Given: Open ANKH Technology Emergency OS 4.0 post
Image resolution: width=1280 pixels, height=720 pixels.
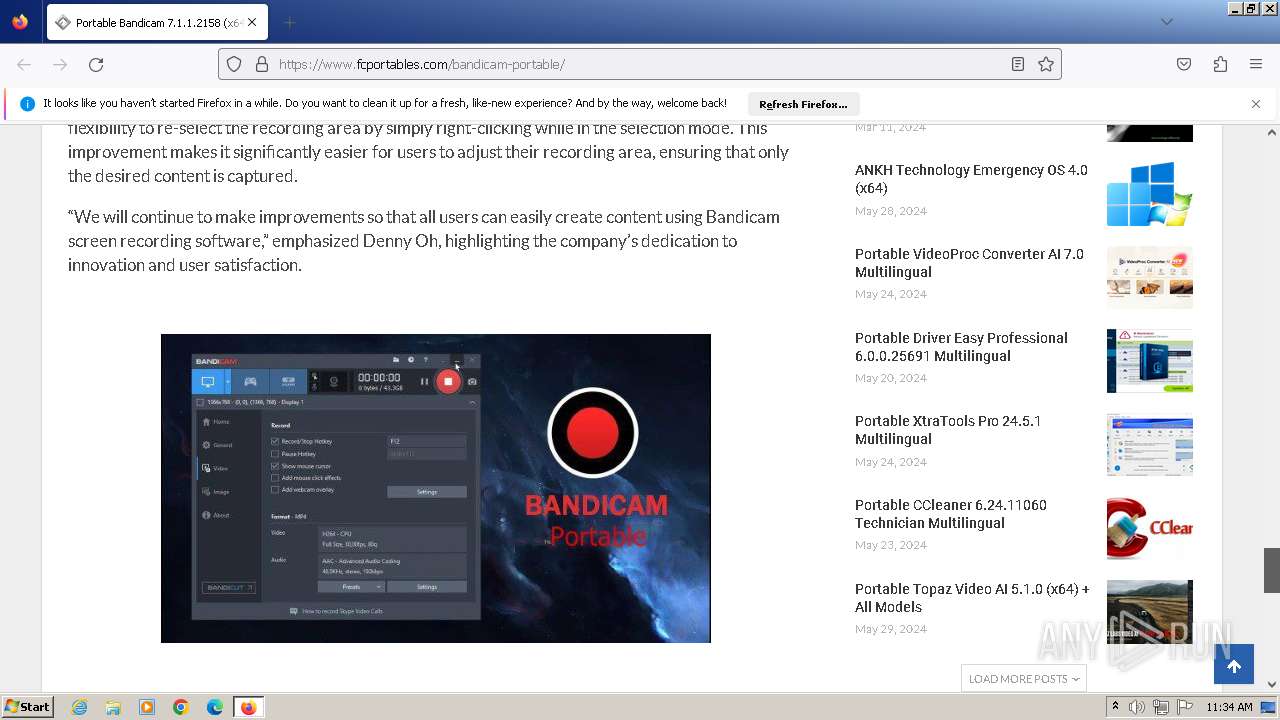Looking at the screenshot, I should pos(971,179).
